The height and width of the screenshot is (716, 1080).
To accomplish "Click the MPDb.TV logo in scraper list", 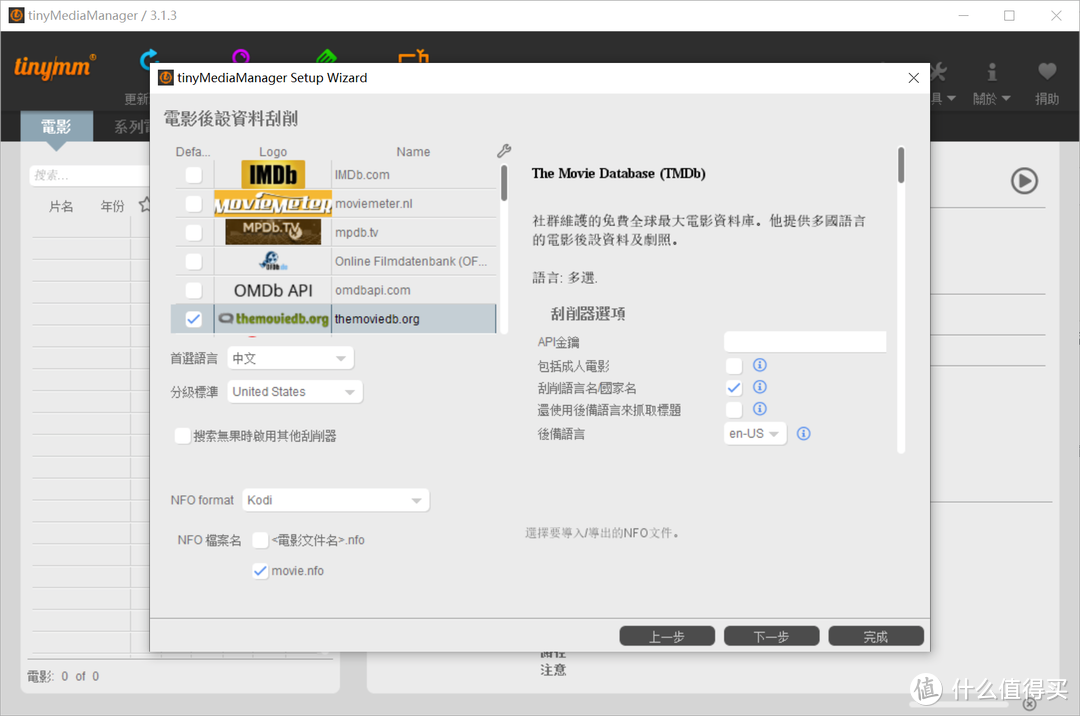I will (273, 232).
